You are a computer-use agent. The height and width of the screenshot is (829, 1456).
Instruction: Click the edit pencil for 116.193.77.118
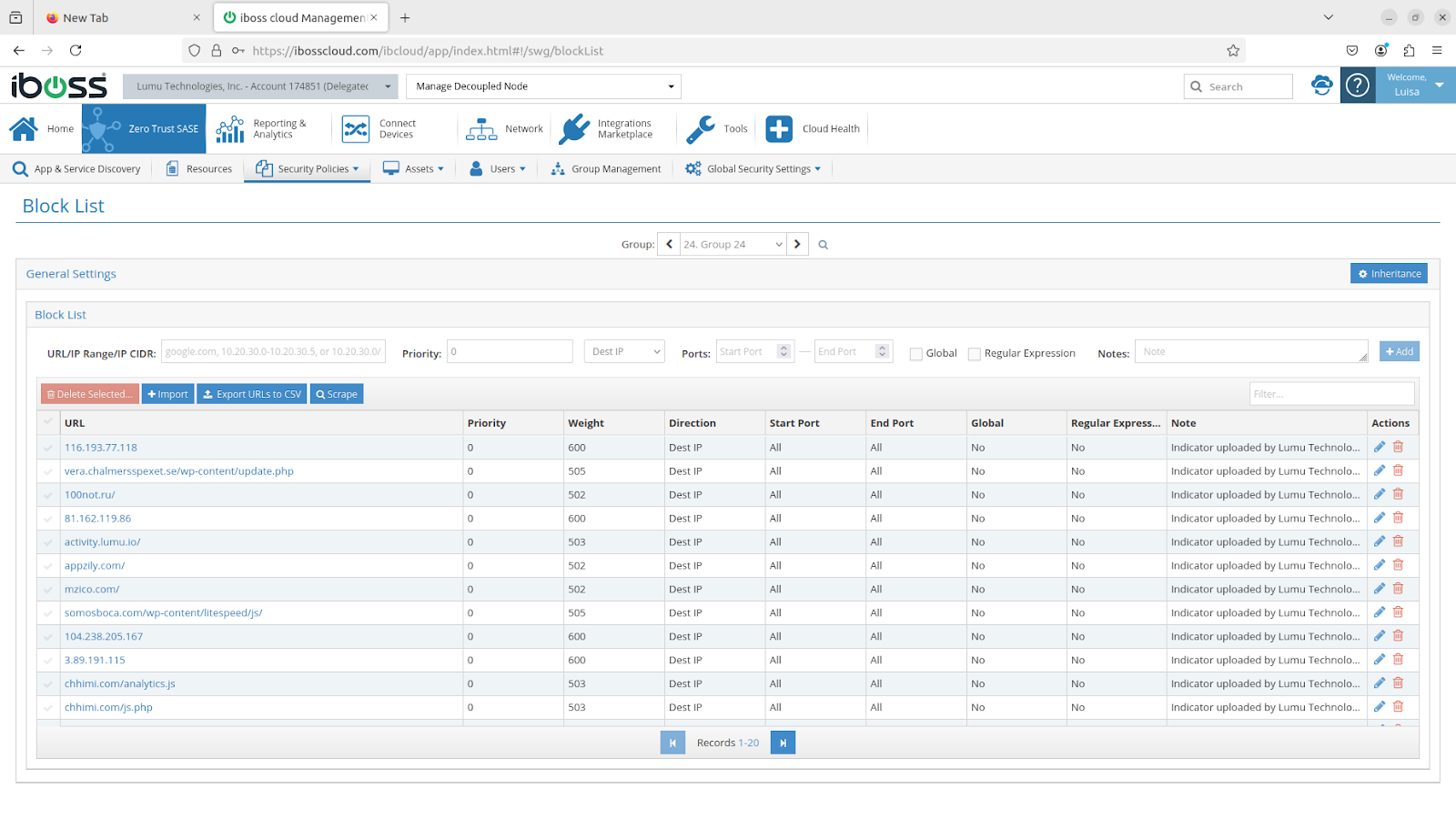1380,447
